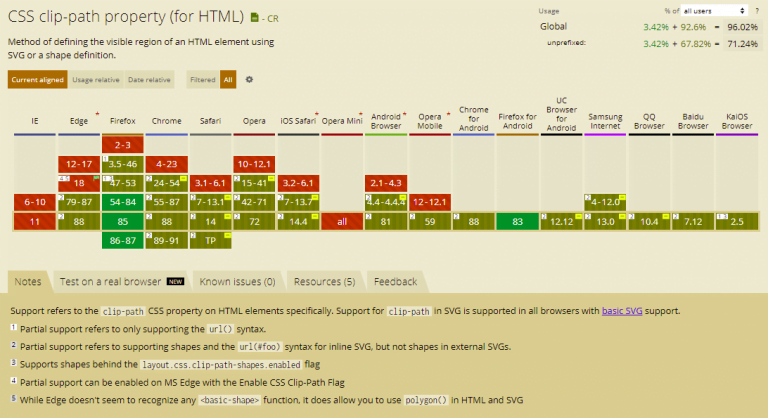Select Edge 79-87 support cell
768x418 pixels.
tap(79, 202)
